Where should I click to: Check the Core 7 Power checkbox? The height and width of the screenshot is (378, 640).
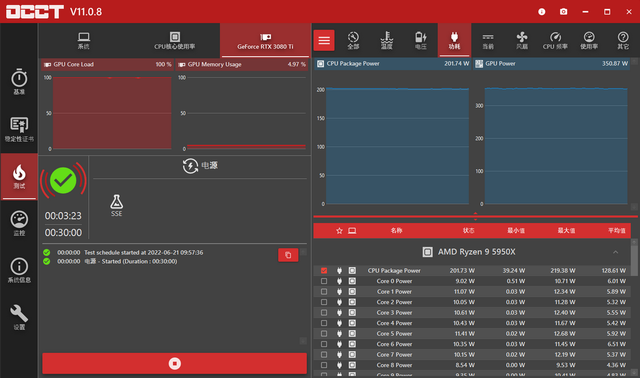(x=324, y=354)
